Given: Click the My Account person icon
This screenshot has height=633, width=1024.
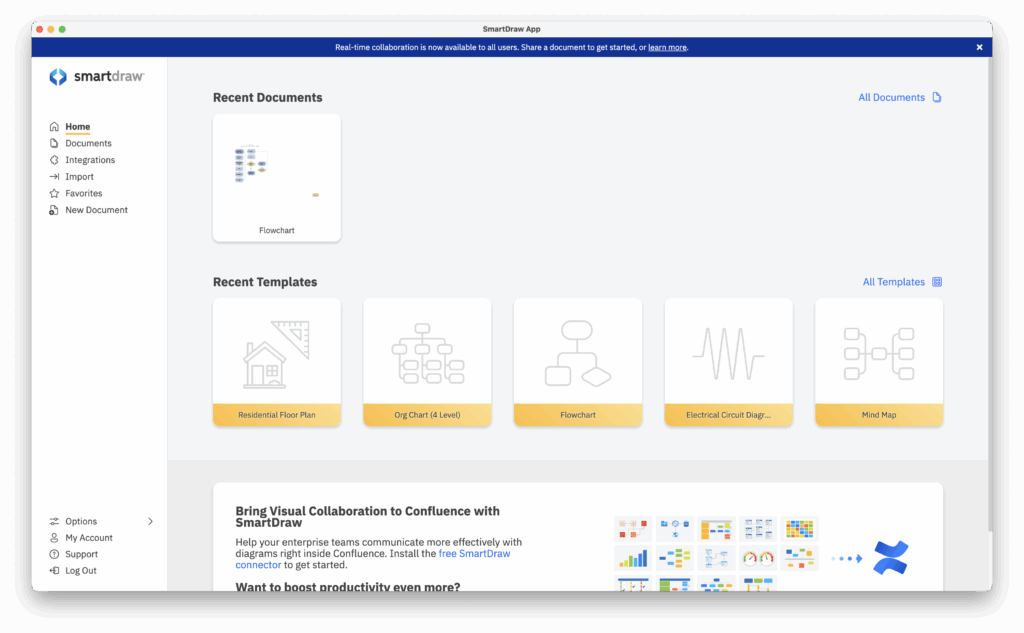Looking at the screenshot, I should [x=54, y=538].
